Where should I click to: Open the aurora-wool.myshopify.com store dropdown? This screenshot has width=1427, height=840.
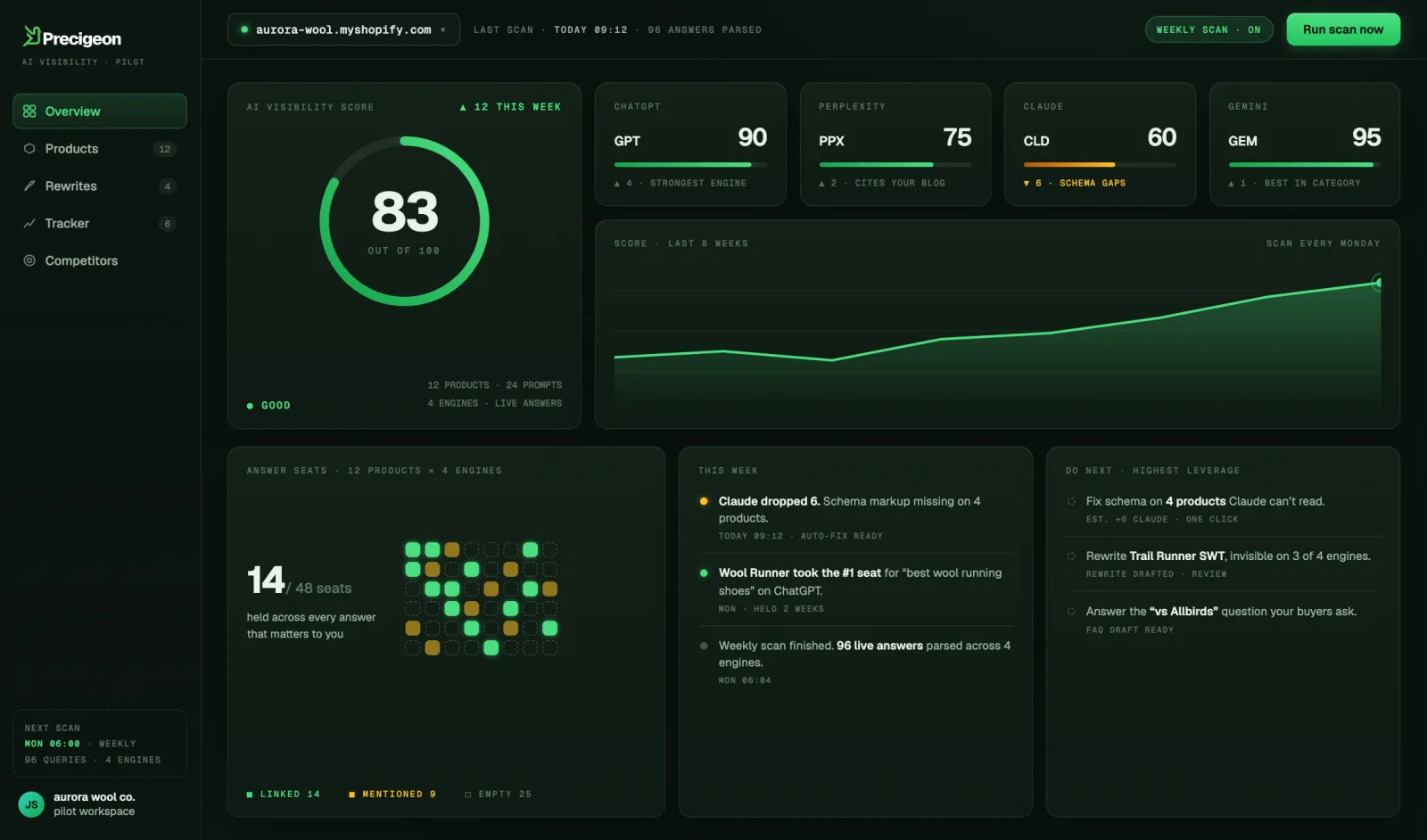[x=343, y=29]
